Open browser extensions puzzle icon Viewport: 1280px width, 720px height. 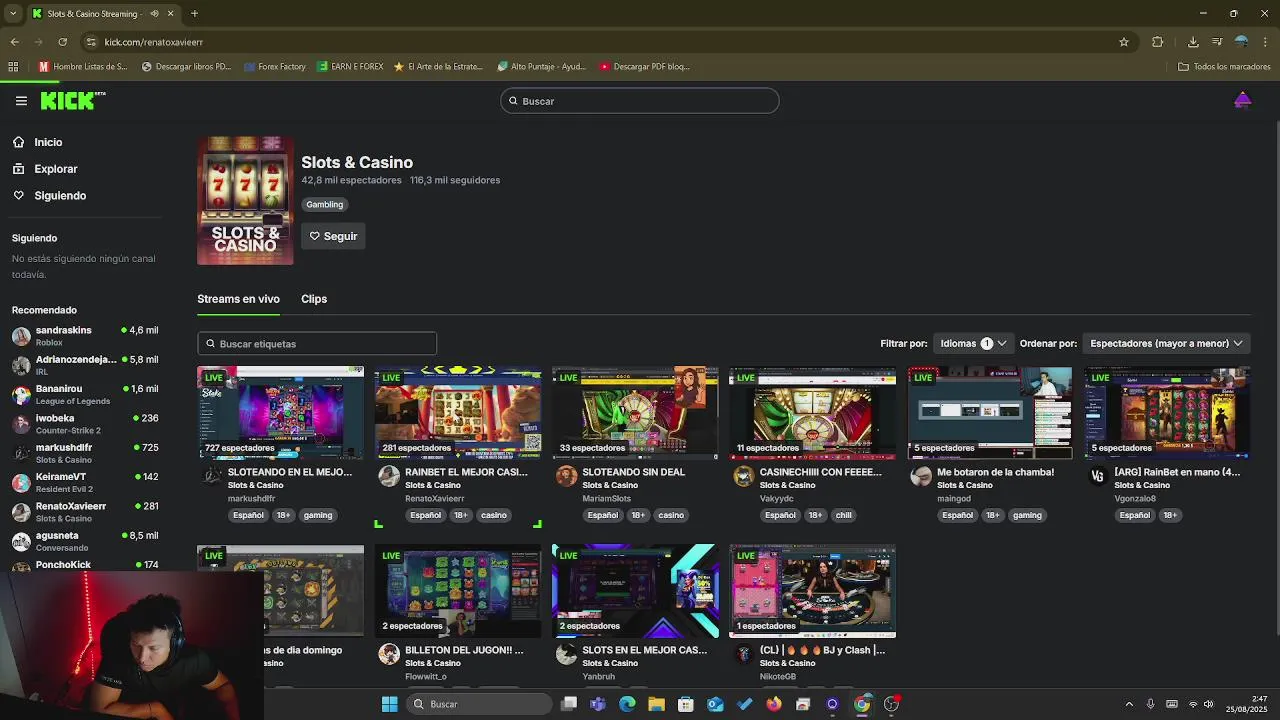(1157, 42)
